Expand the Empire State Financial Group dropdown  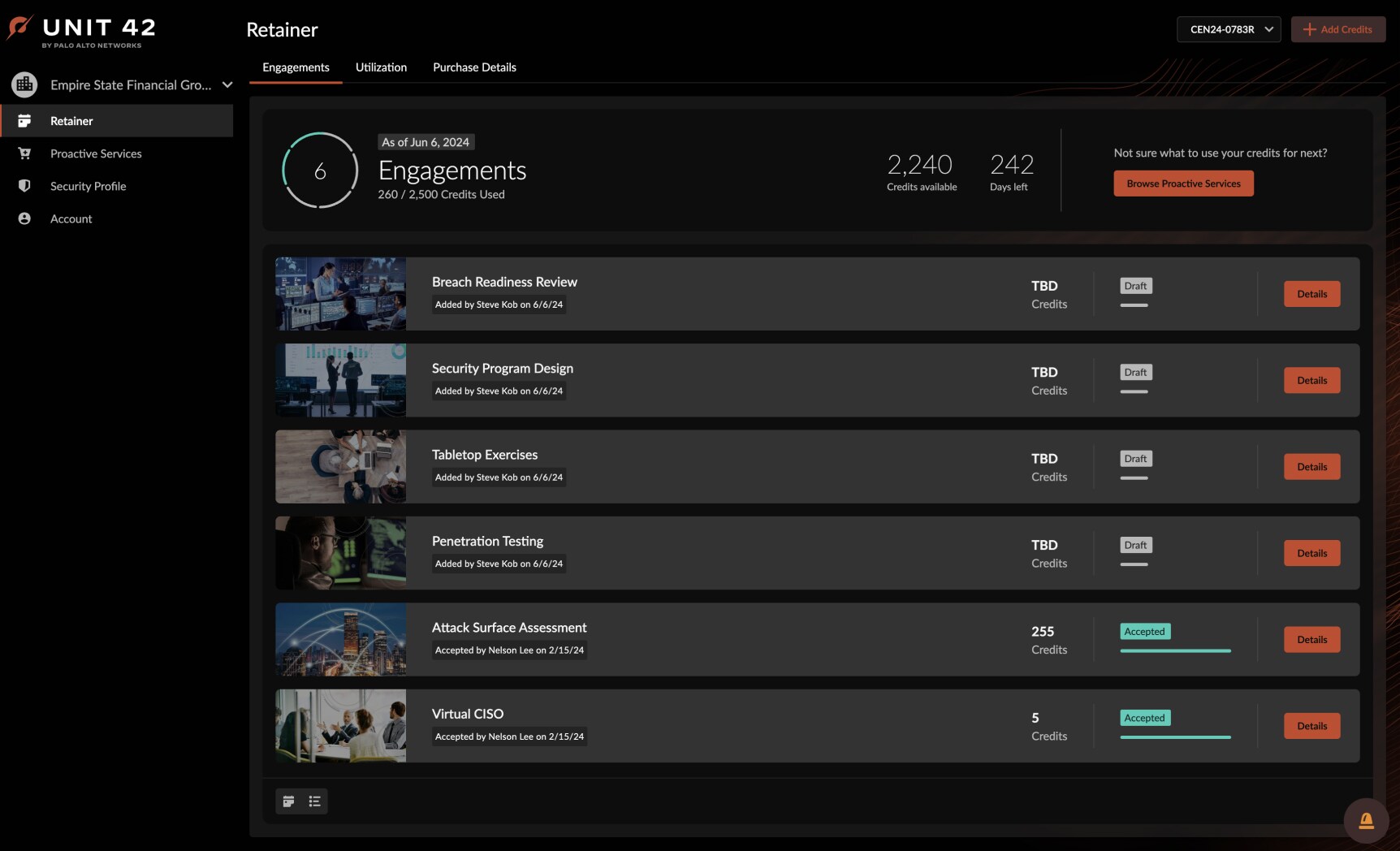[227, 84]
